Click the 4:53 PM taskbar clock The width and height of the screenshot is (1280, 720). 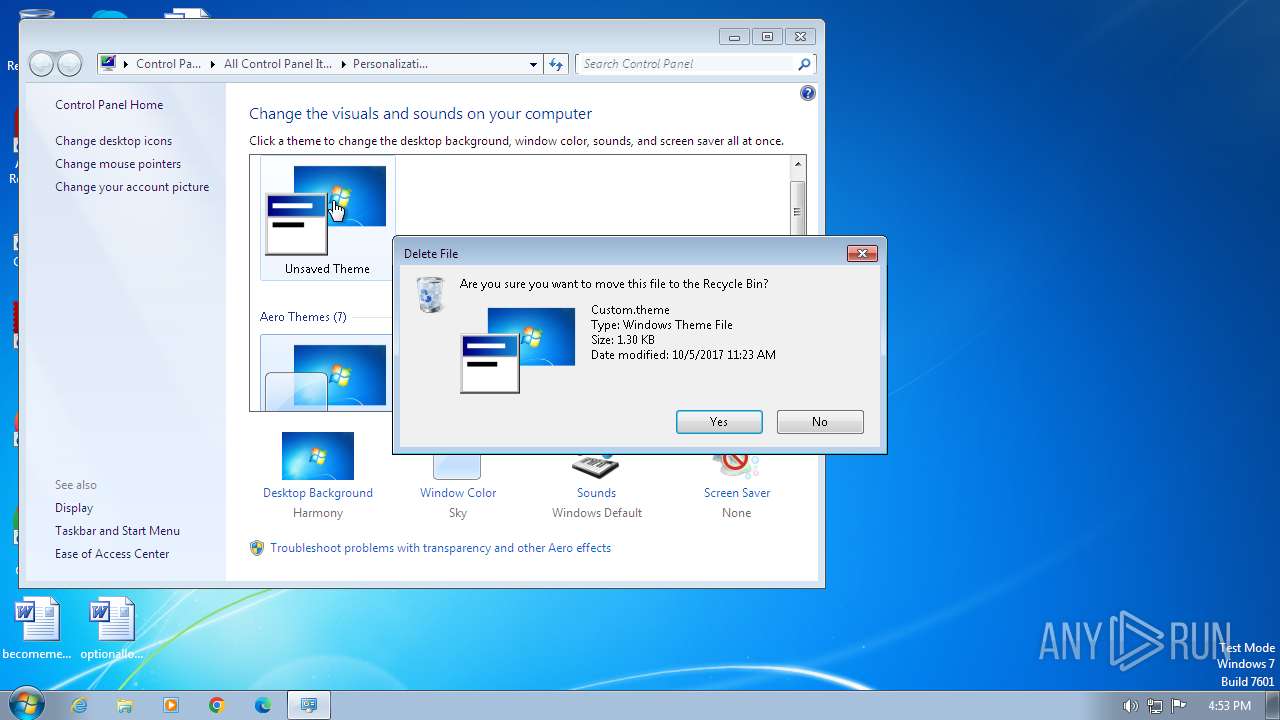coord(1229,705)
